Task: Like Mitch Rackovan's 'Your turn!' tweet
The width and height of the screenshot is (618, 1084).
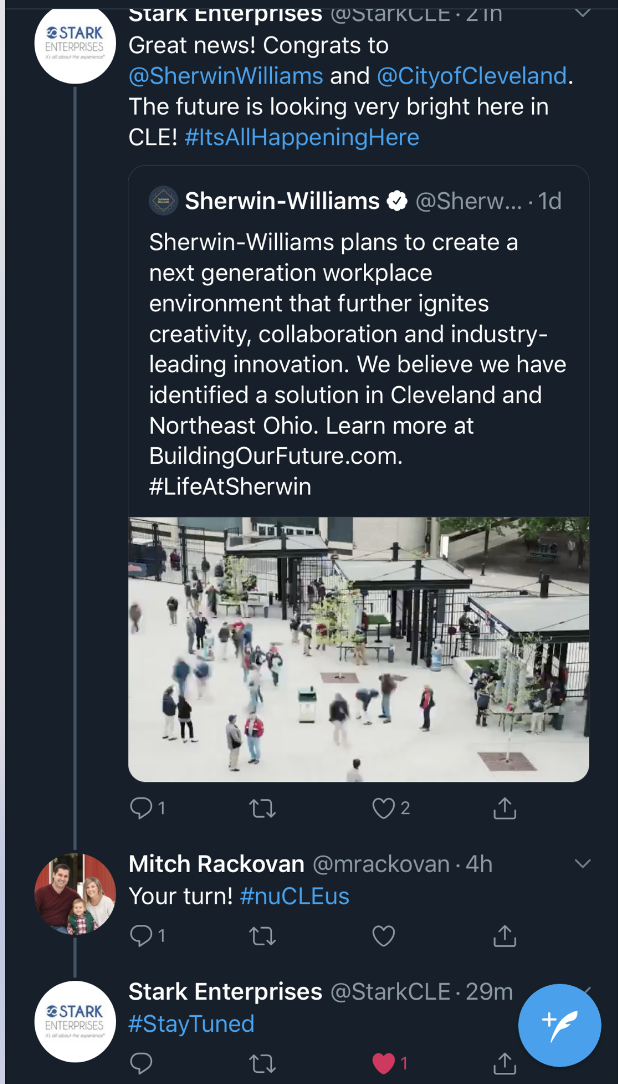Action: tap(384, 936)
